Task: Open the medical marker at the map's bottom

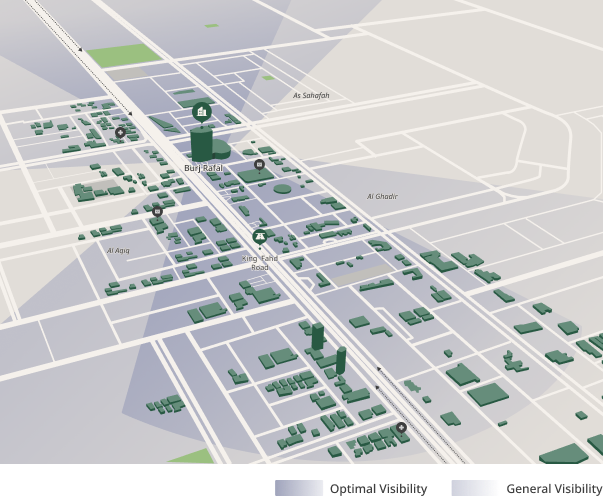Action: pos(401,427)
